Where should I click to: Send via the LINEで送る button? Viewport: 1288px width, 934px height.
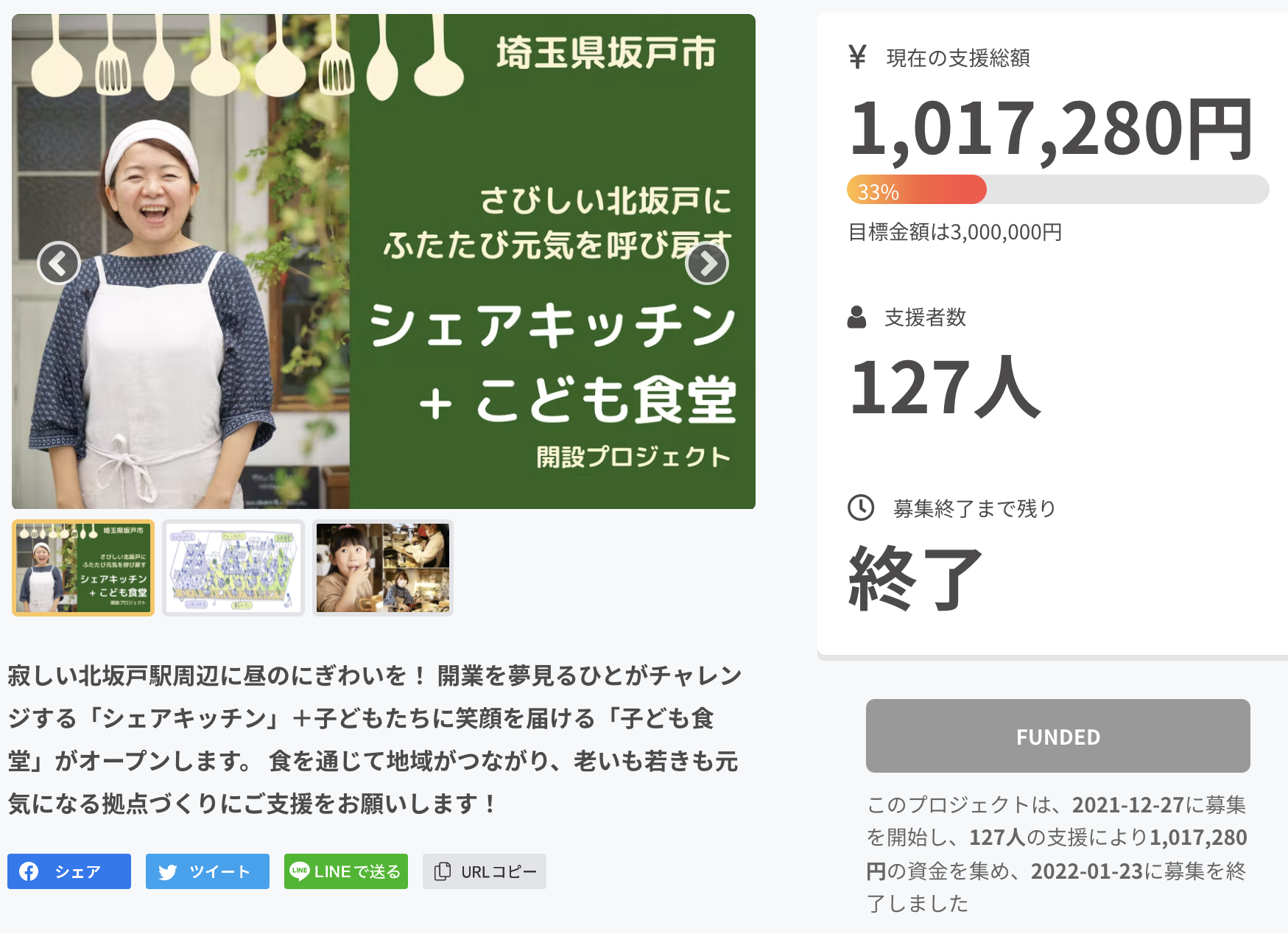pyautogui.click(x=346, y=871)
